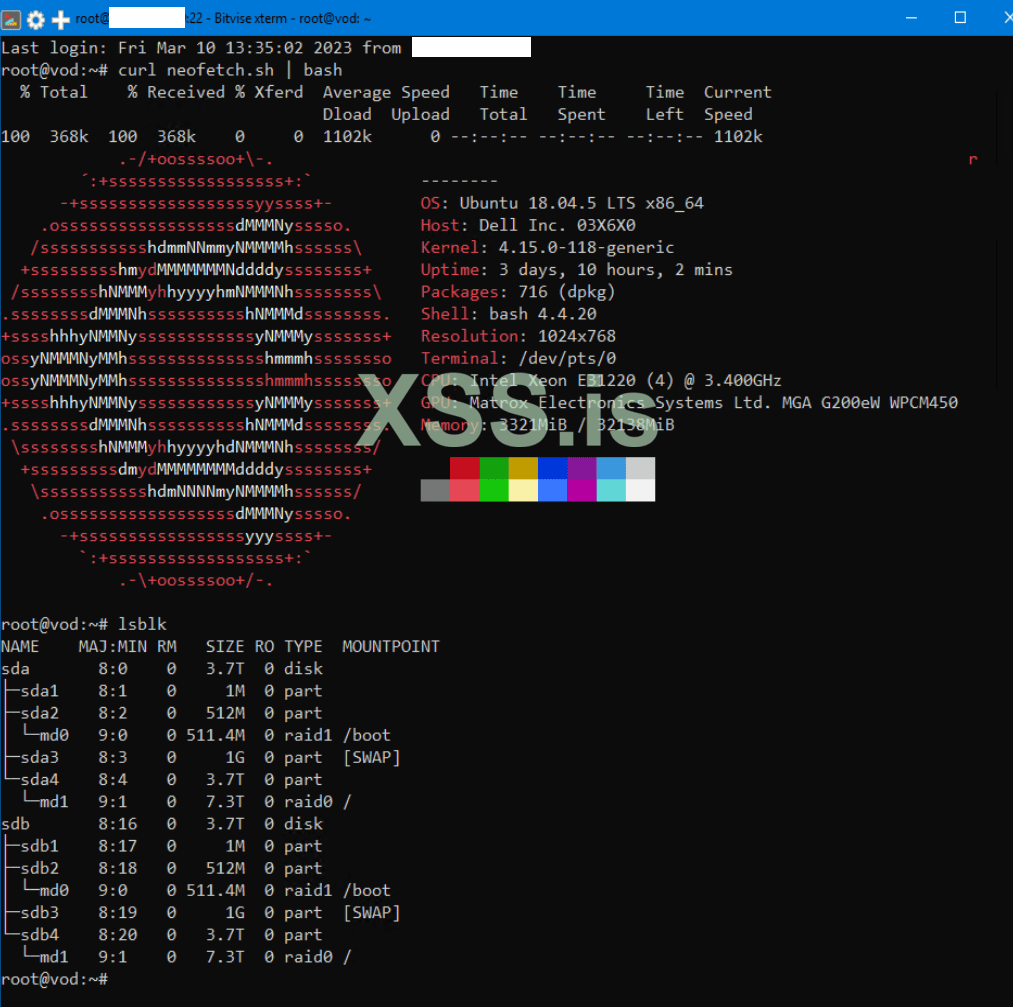Screen dimensions: 1013x1007
Task: Click the final 'root@vod:~#' prompt line
Action: pyautogui.click(x=54, y=979)
